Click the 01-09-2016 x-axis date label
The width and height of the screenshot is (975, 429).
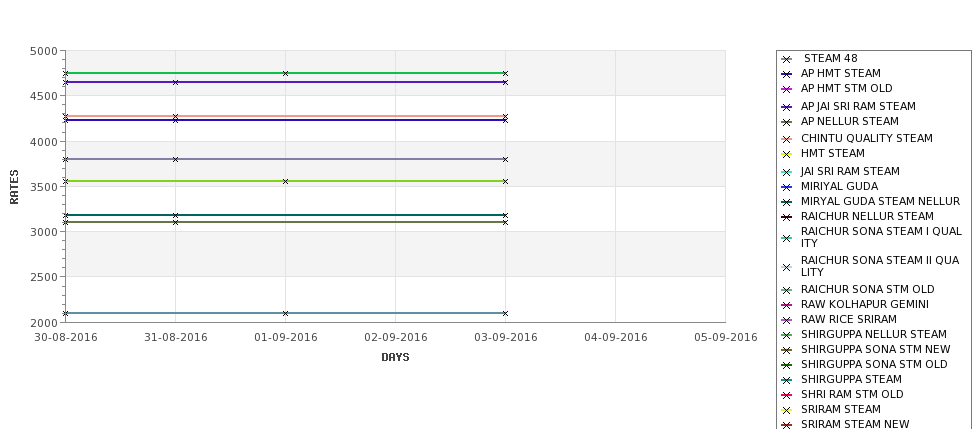click(285, 338)
